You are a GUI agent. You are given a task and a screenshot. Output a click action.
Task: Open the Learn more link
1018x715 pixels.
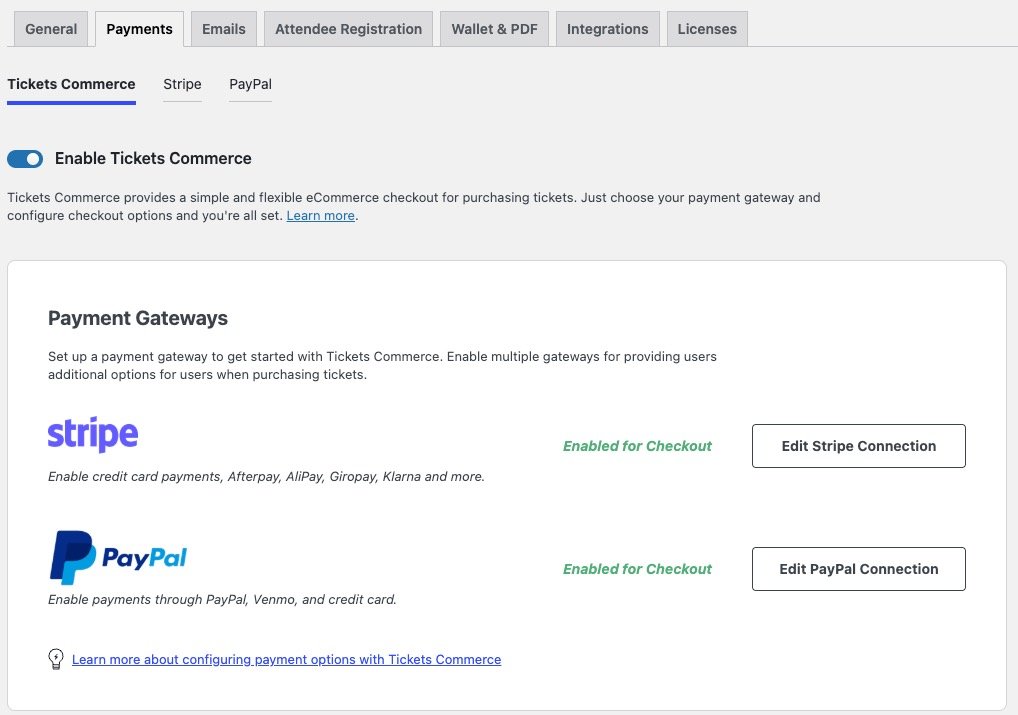[320, 215]
